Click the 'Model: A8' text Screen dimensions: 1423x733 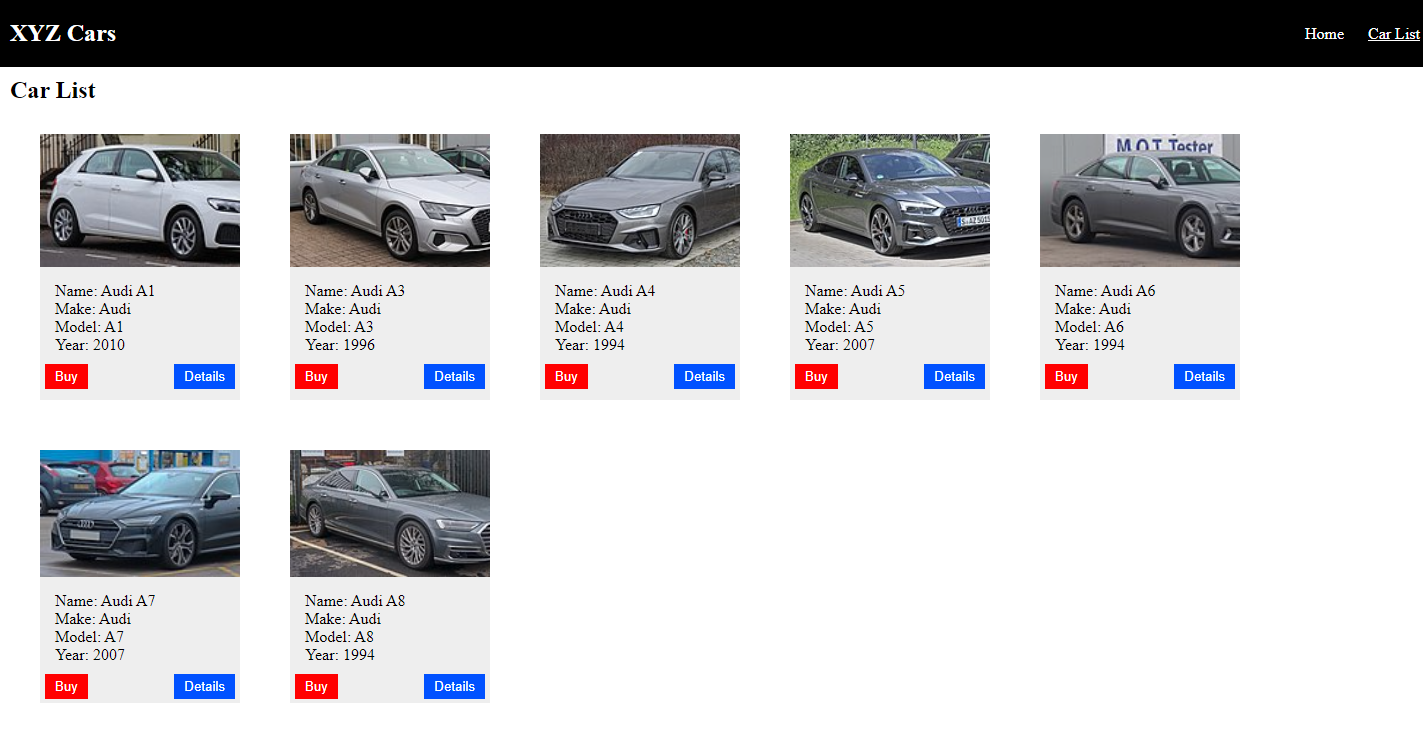tap(339, 637)
